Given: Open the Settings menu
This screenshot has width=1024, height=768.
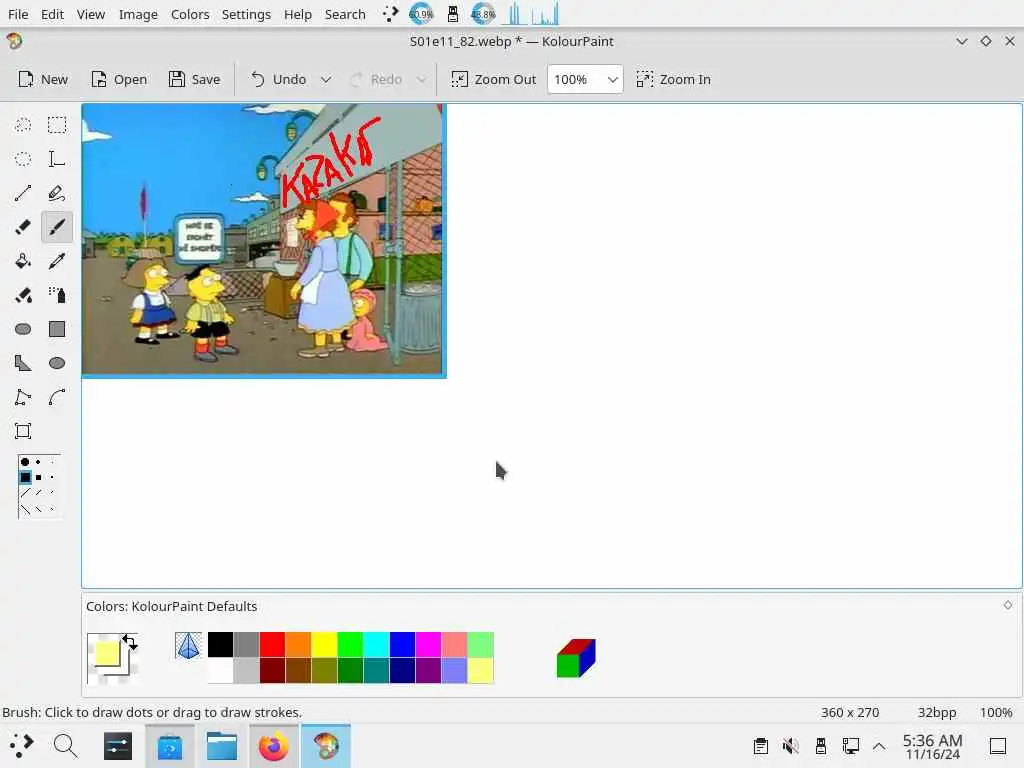Looking at the screenshot, I should tap(246, 14).
